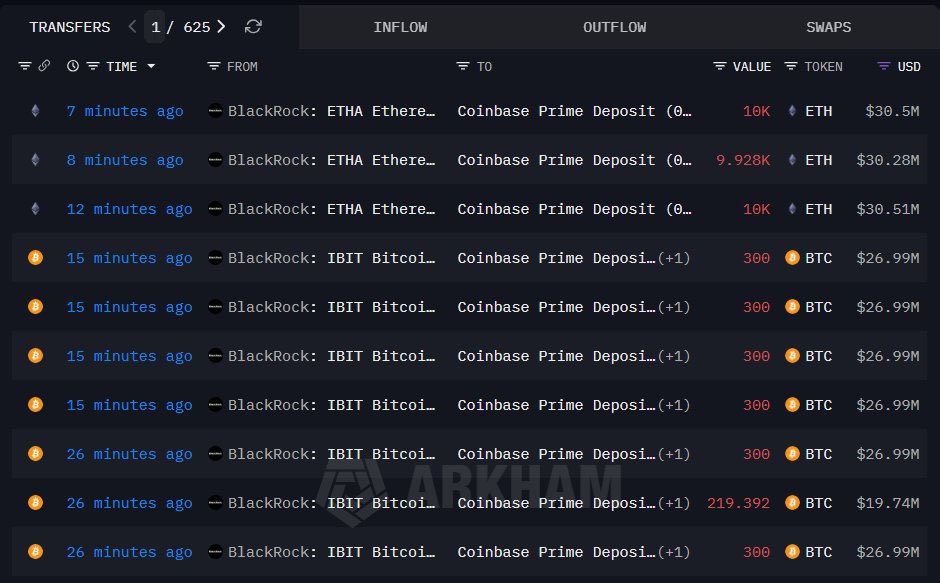The image size is (940, 583).
Task: Click the next page chevron
Action: point(222,27)
